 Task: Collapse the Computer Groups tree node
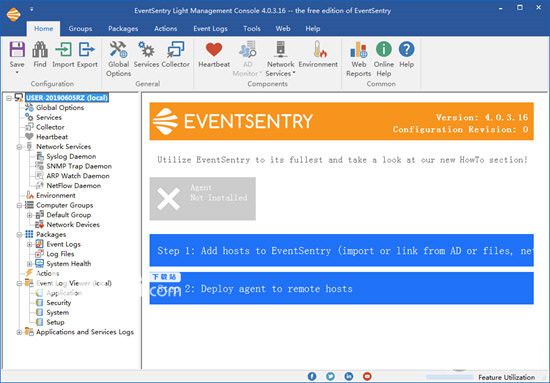19,206
